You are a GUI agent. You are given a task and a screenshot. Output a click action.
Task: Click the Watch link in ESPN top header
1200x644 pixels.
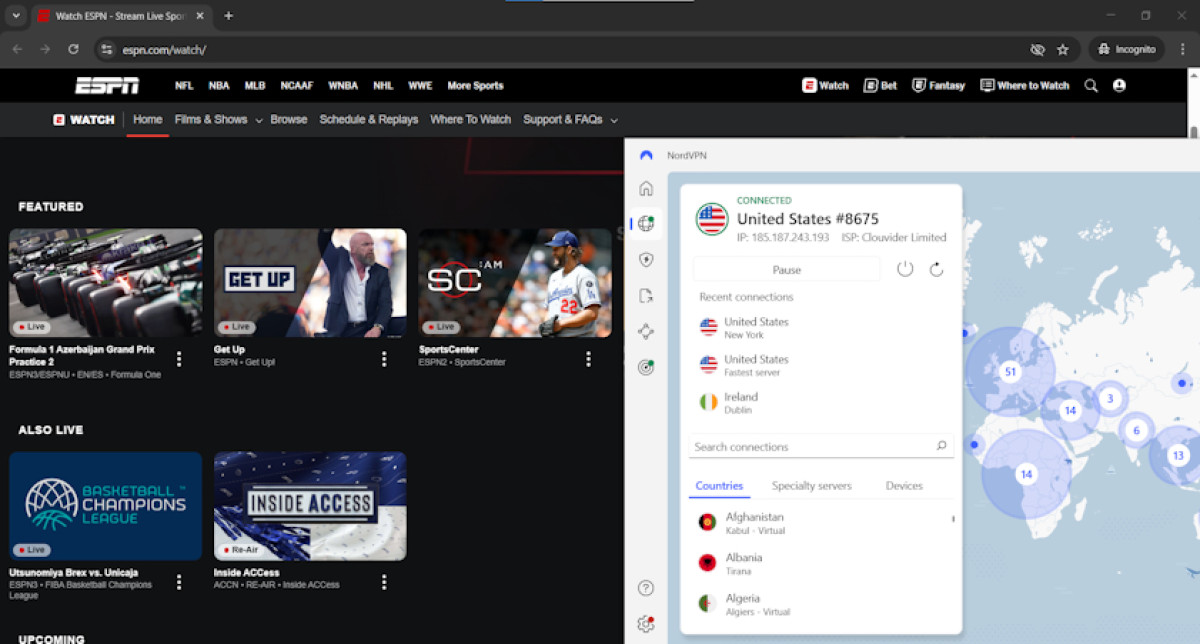(x=825, y=86)
